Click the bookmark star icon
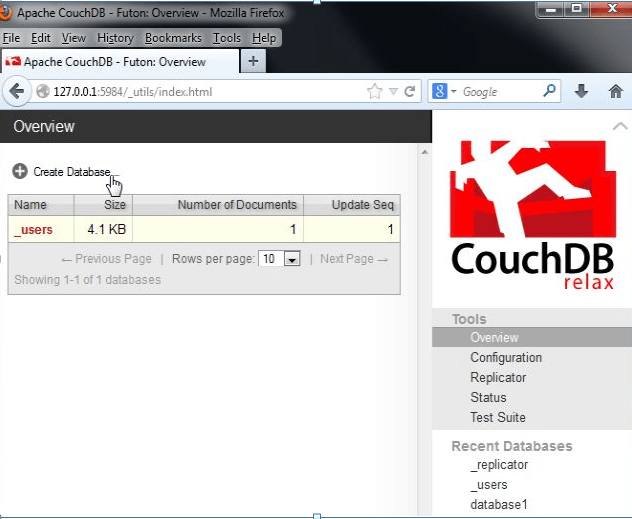This screenshot has height=519, width=632. pos(374,91)
